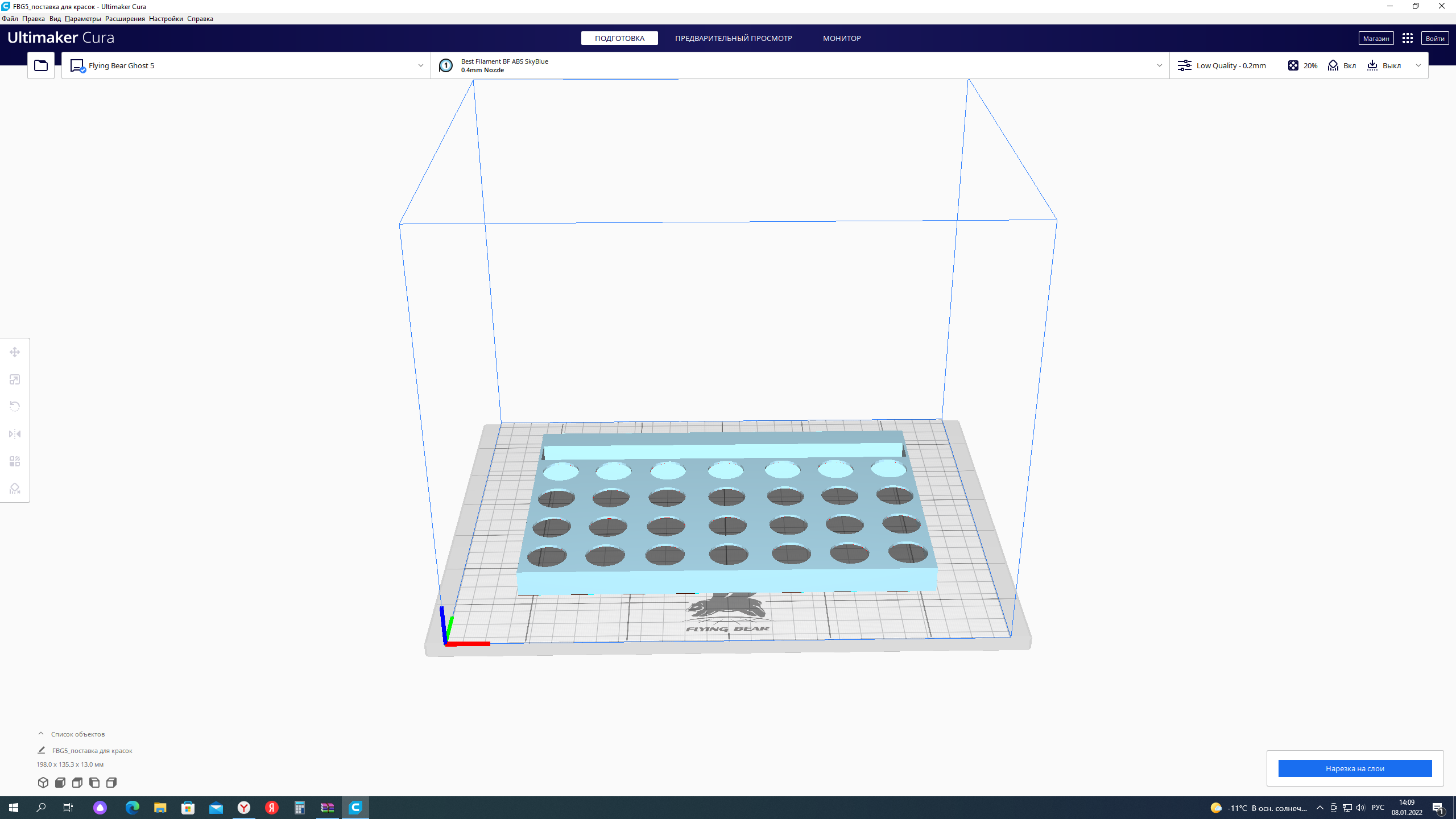Open the Edge browser in taskbar
1456x819 pixels.
(x=132, y=808)
